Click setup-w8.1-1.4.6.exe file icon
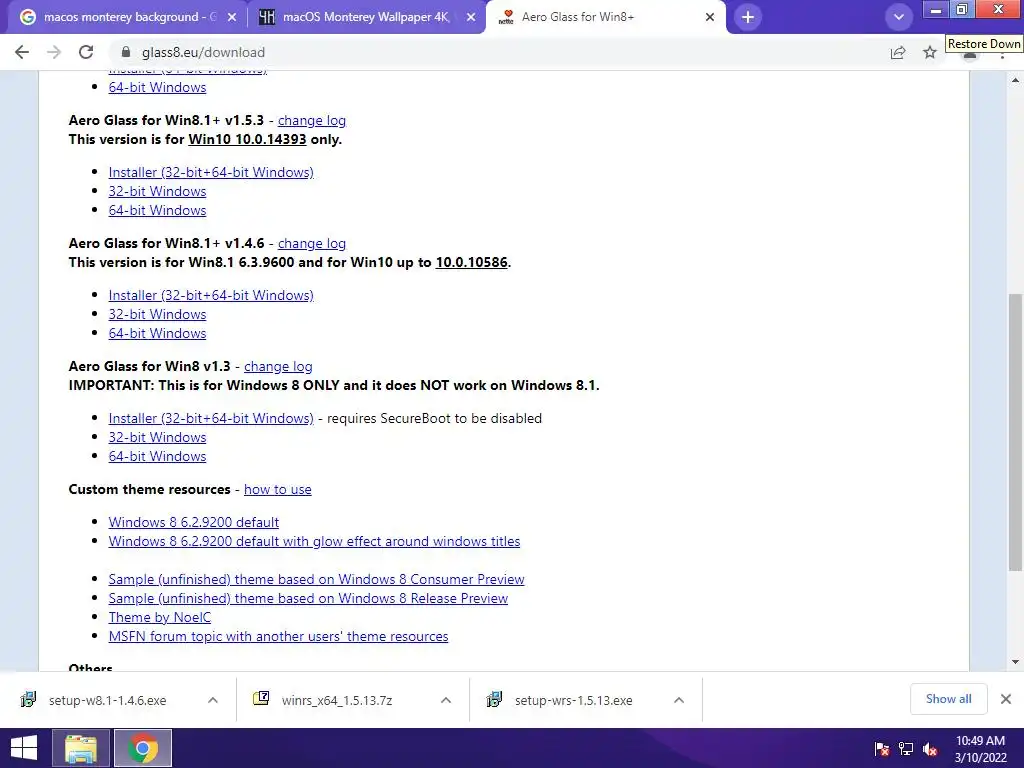Screen dimensions: 1024x768 (28, 699)
